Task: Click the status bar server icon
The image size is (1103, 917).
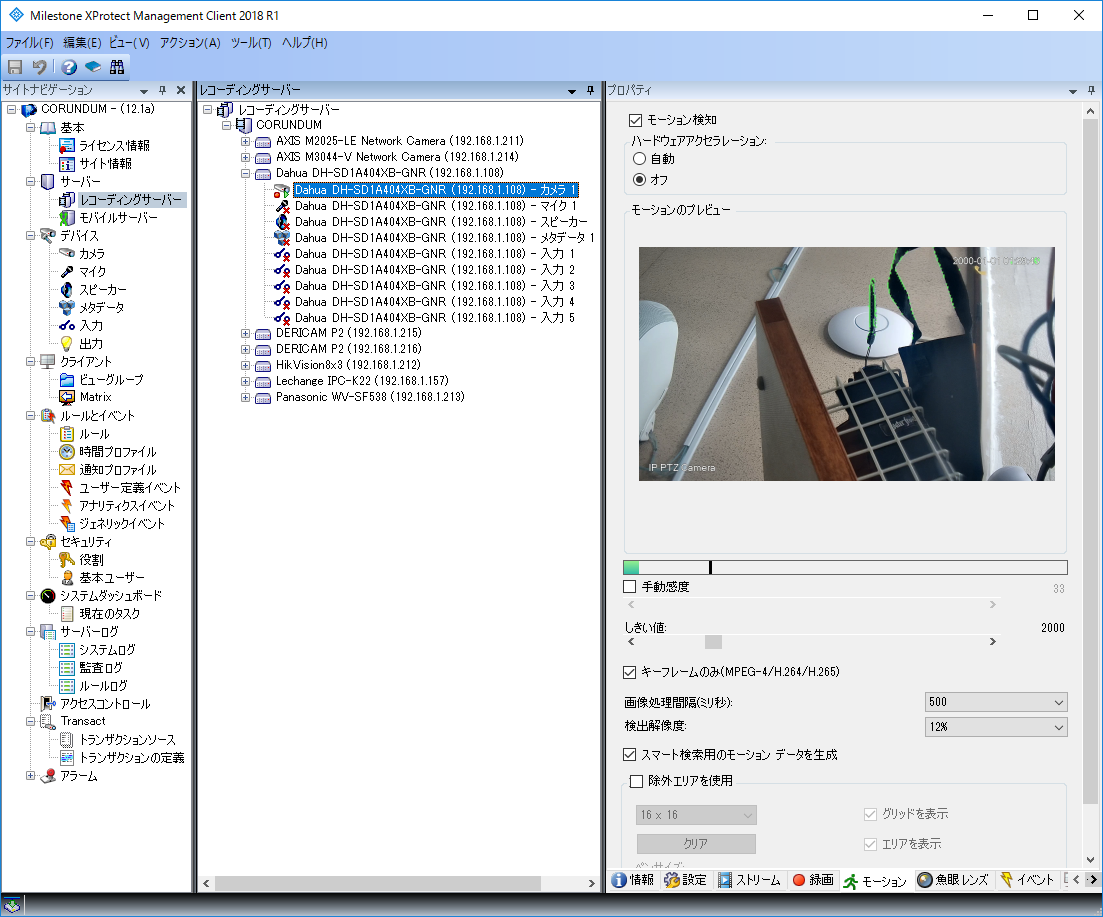Action: (x=12, y=906)
